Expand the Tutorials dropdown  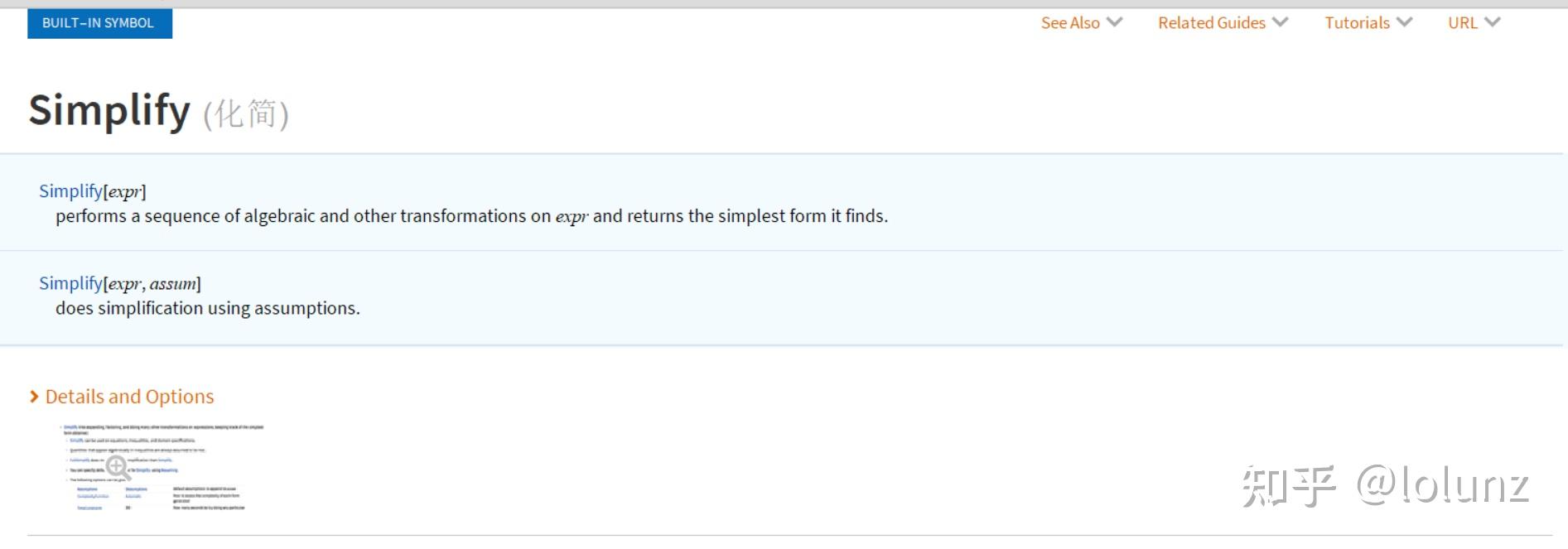1357,23
